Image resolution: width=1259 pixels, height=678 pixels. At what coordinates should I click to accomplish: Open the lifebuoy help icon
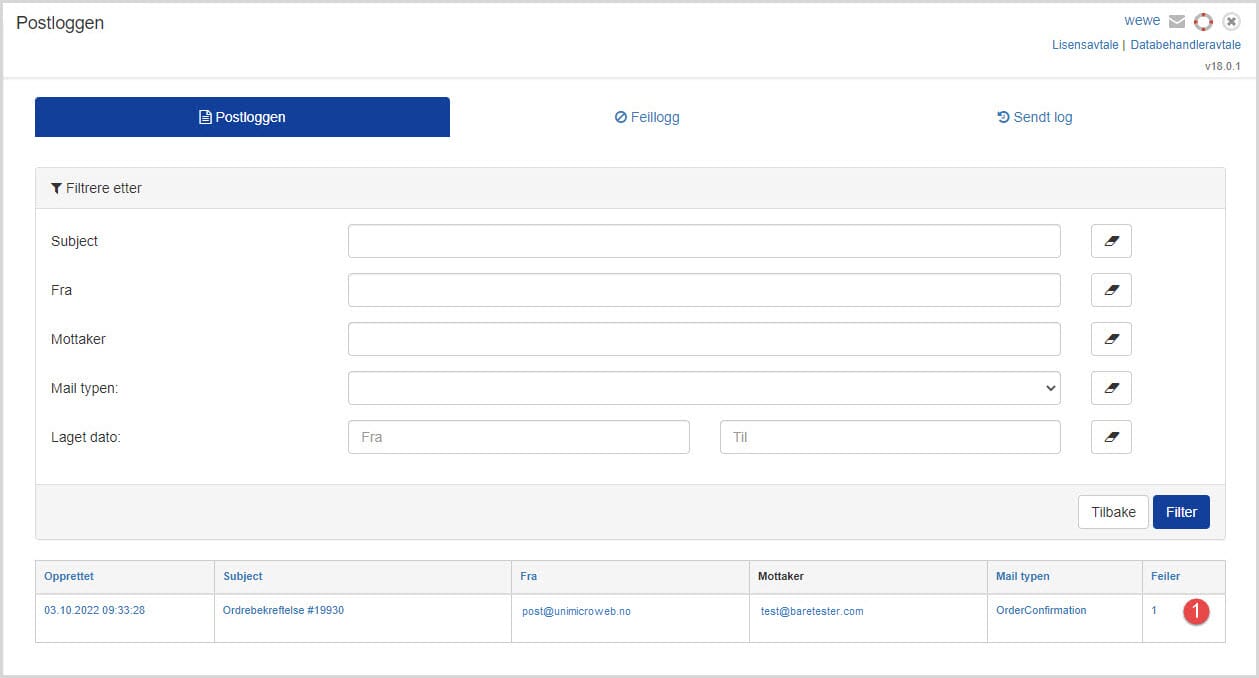(1203, 21)
